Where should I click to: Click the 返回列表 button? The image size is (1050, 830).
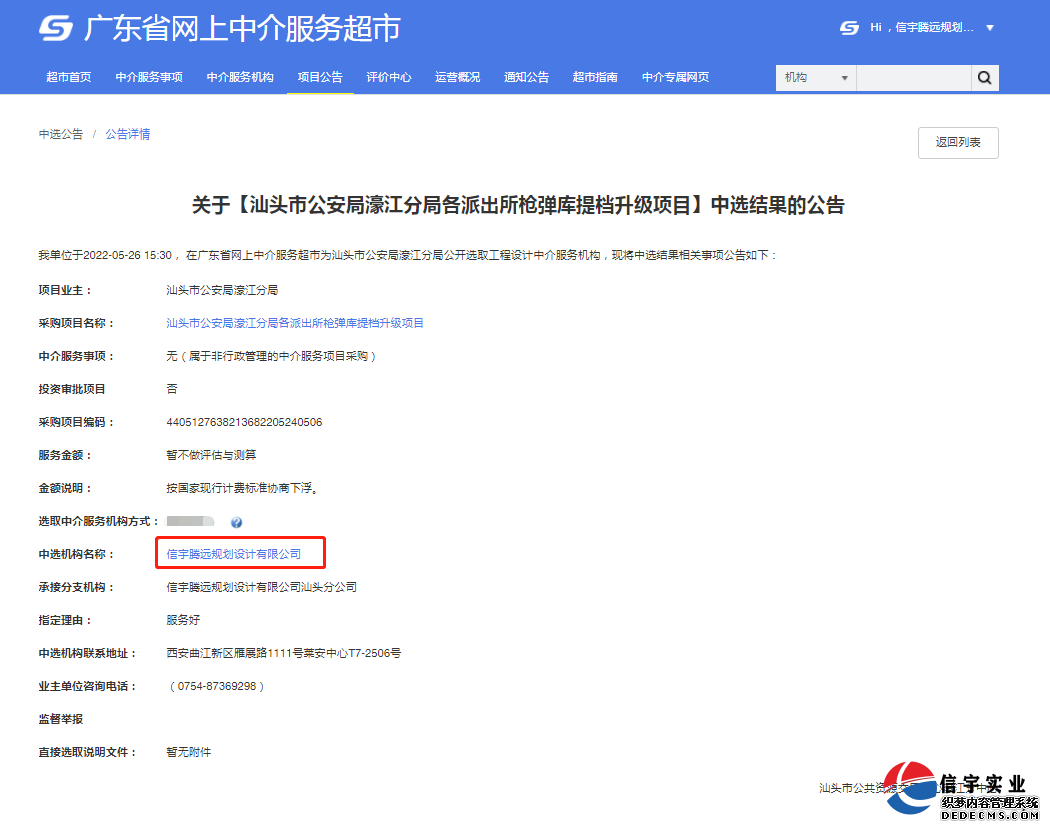click(957, 142)
